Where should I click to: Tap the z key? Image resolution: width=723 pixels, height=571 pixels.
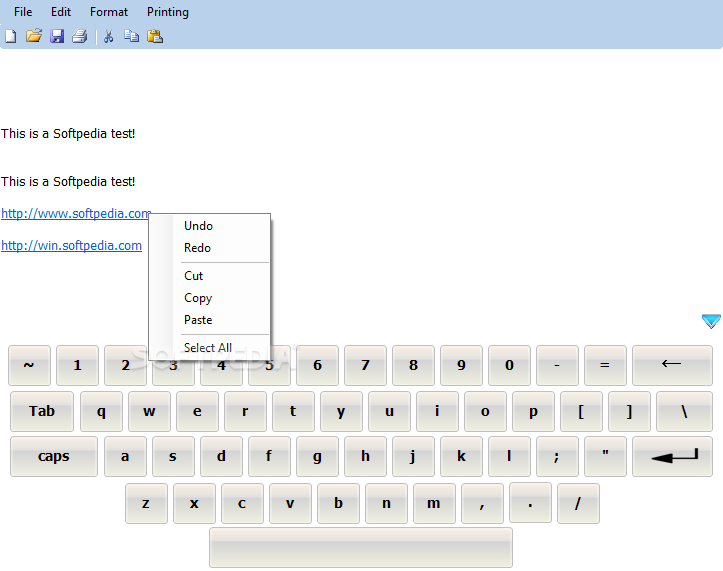click(x=146, y=503)
